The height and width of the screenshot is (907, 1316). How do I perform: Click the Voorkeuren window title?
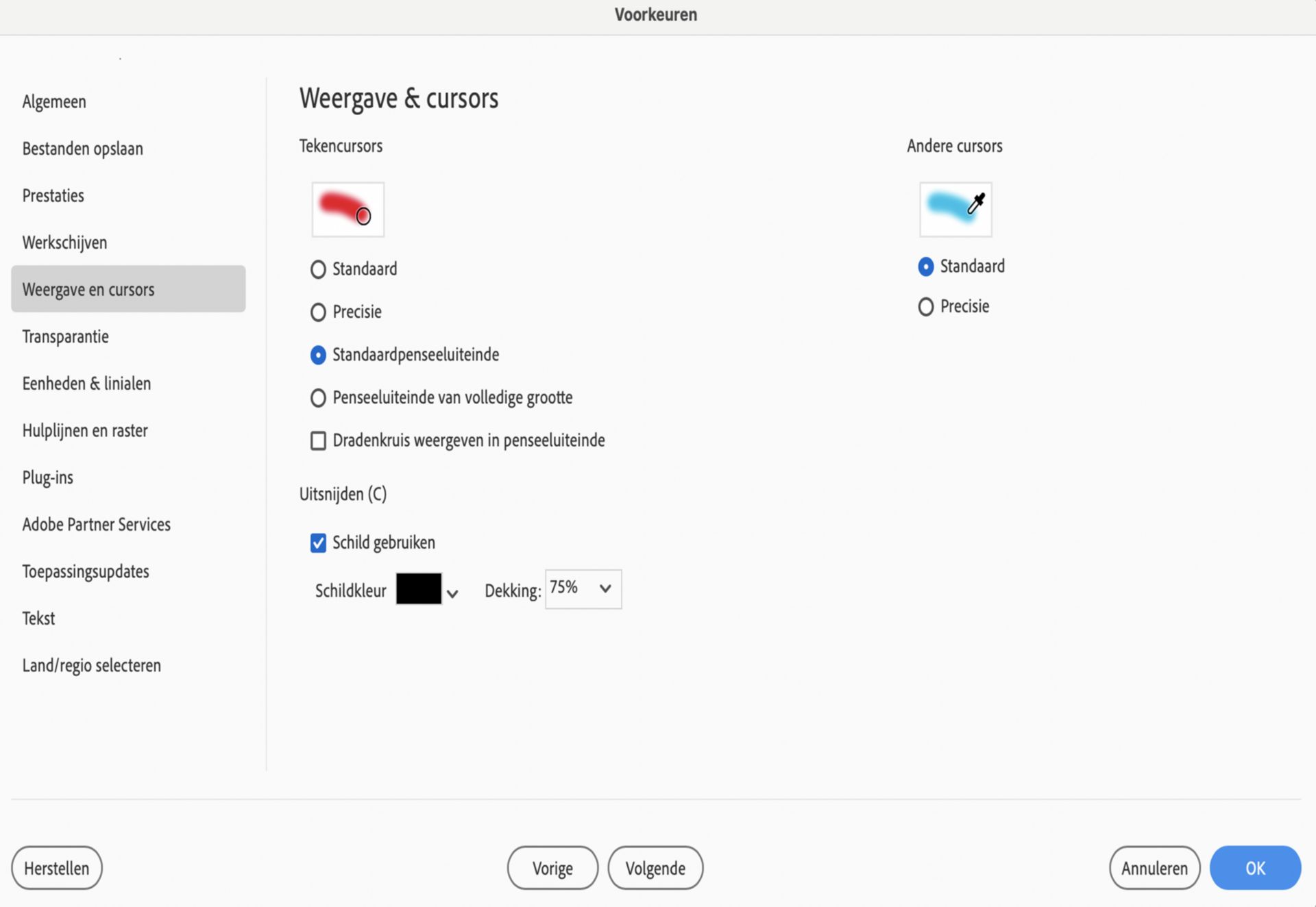click(656, 14)
